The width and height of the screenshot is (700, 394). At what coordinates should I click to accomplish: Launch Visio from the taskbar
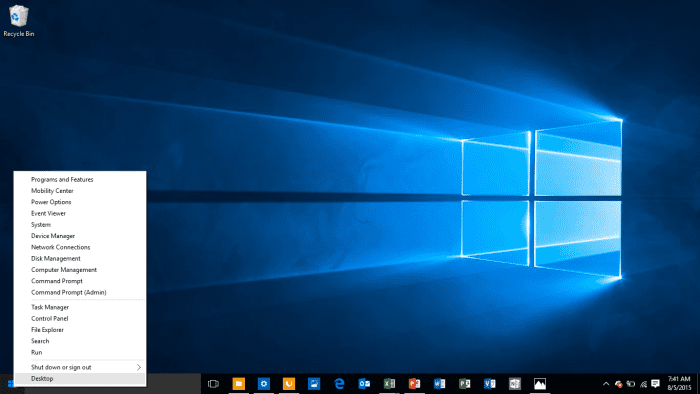click(x=490, y=384)
